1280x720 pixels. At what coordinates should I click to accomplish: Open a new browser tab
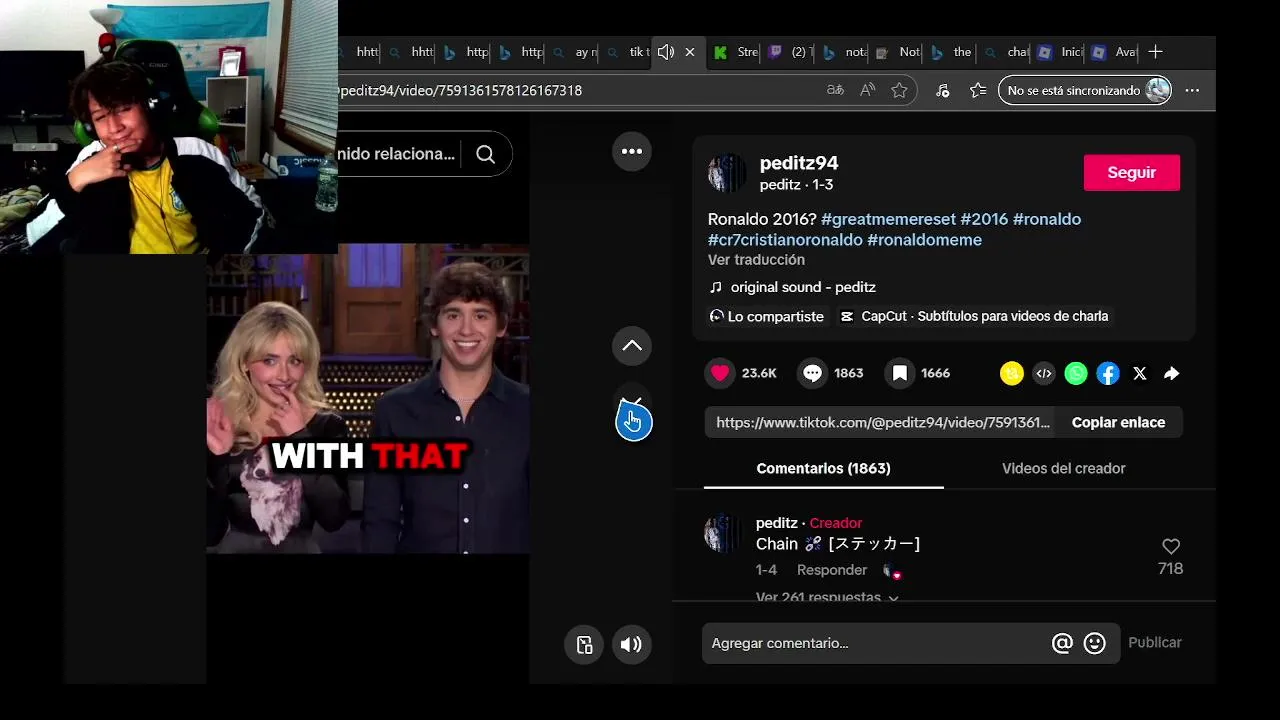click(x=1156, y=52)
